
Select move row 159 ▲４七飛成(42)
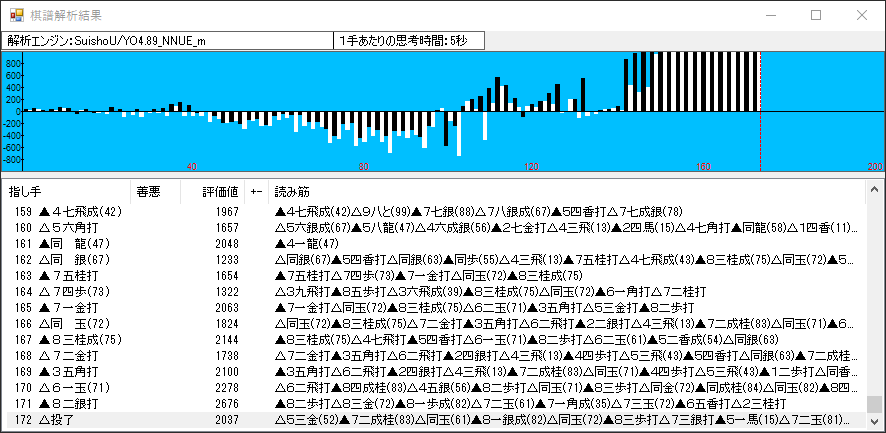434,211
